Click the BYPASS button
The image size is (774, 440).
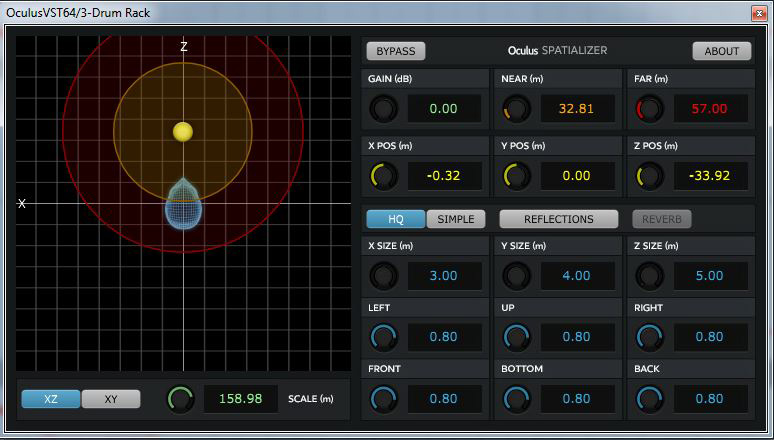(x=395, y=51)
